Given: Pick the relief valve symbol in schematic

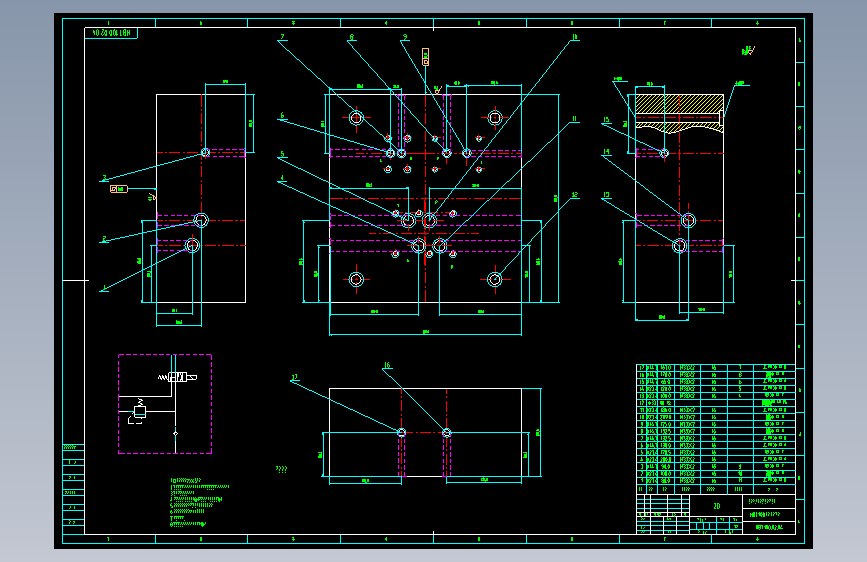Looking at the screenshot, I should (x=138, y=412).
